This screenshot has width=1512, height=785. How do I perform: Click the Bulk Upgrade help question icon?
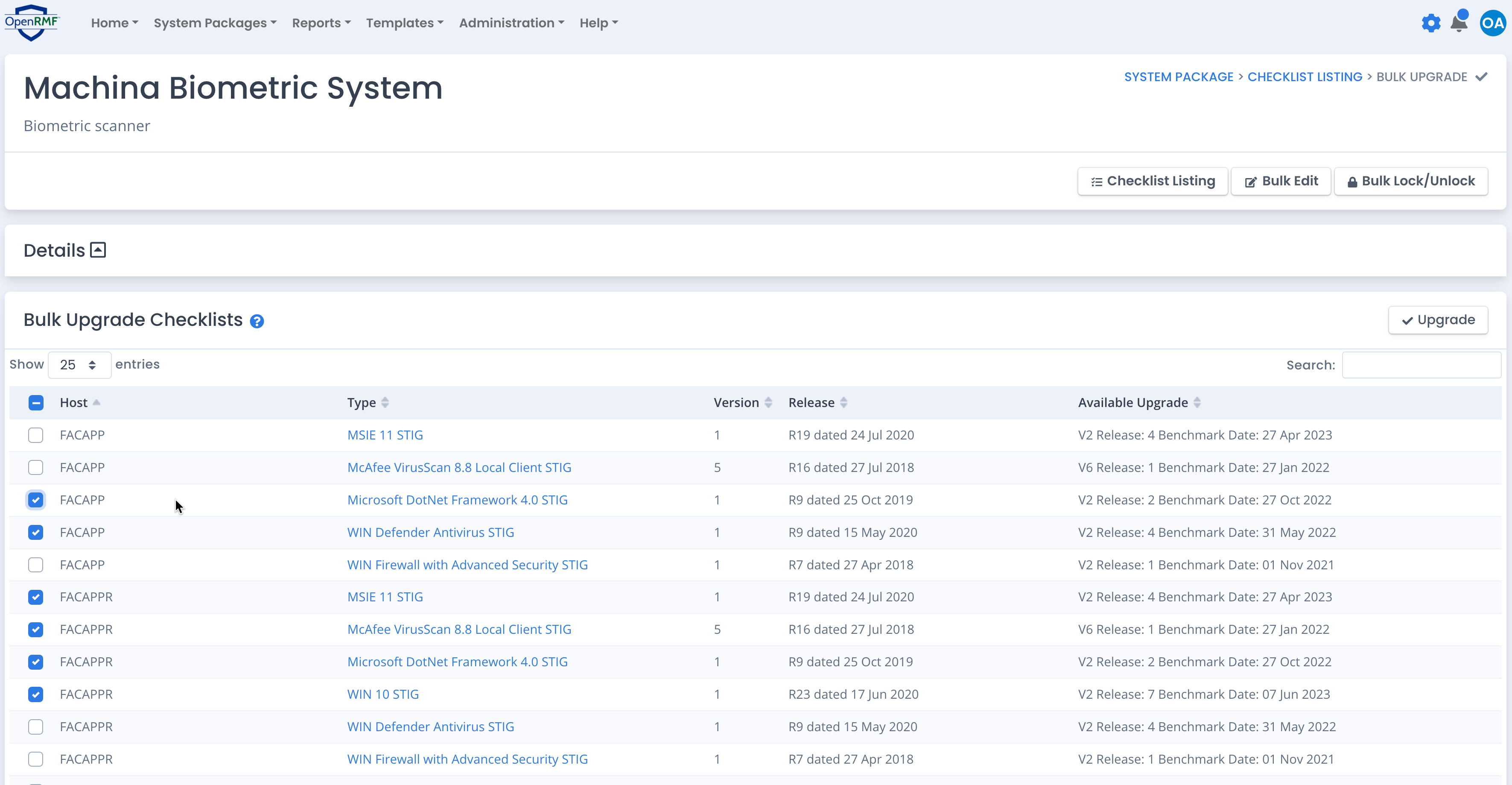pos(257,321)
